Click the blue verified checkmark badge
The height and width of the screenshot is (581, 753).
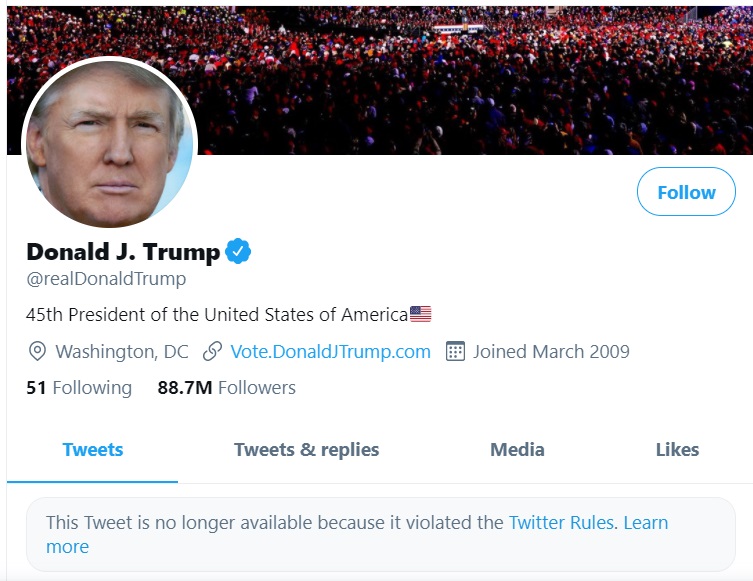pyautogui.click(x=237, y=252)
